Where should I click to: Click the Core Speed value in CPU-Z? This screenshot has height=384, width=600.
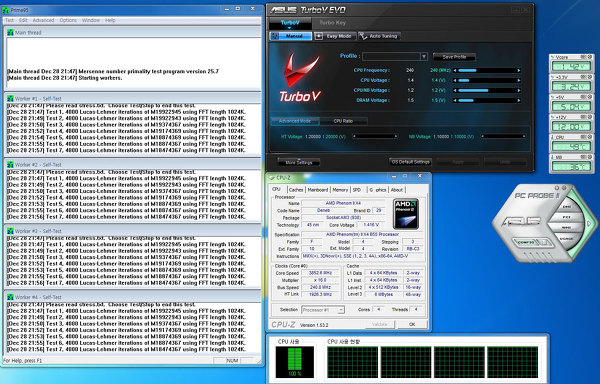coord(320,273)
